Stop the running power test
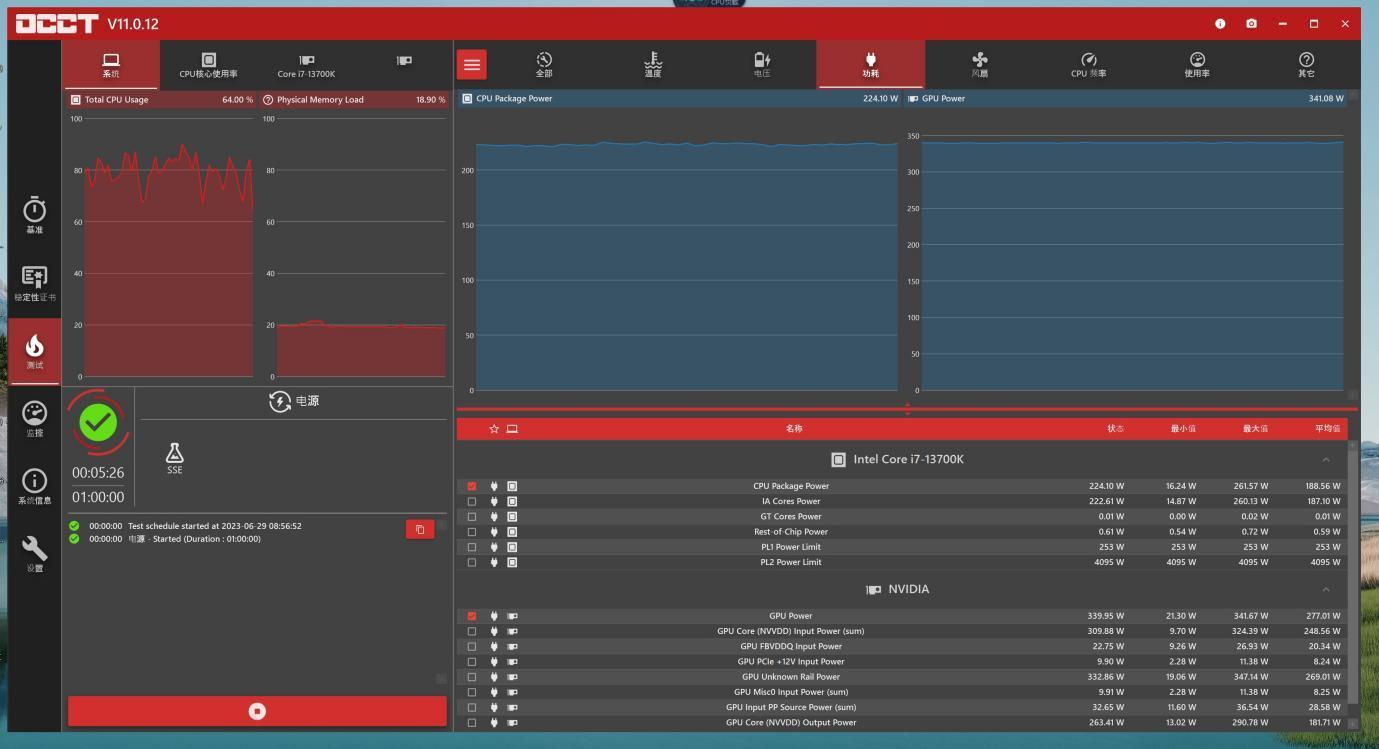Screen dimensions: 1379x749 [257, 711]
